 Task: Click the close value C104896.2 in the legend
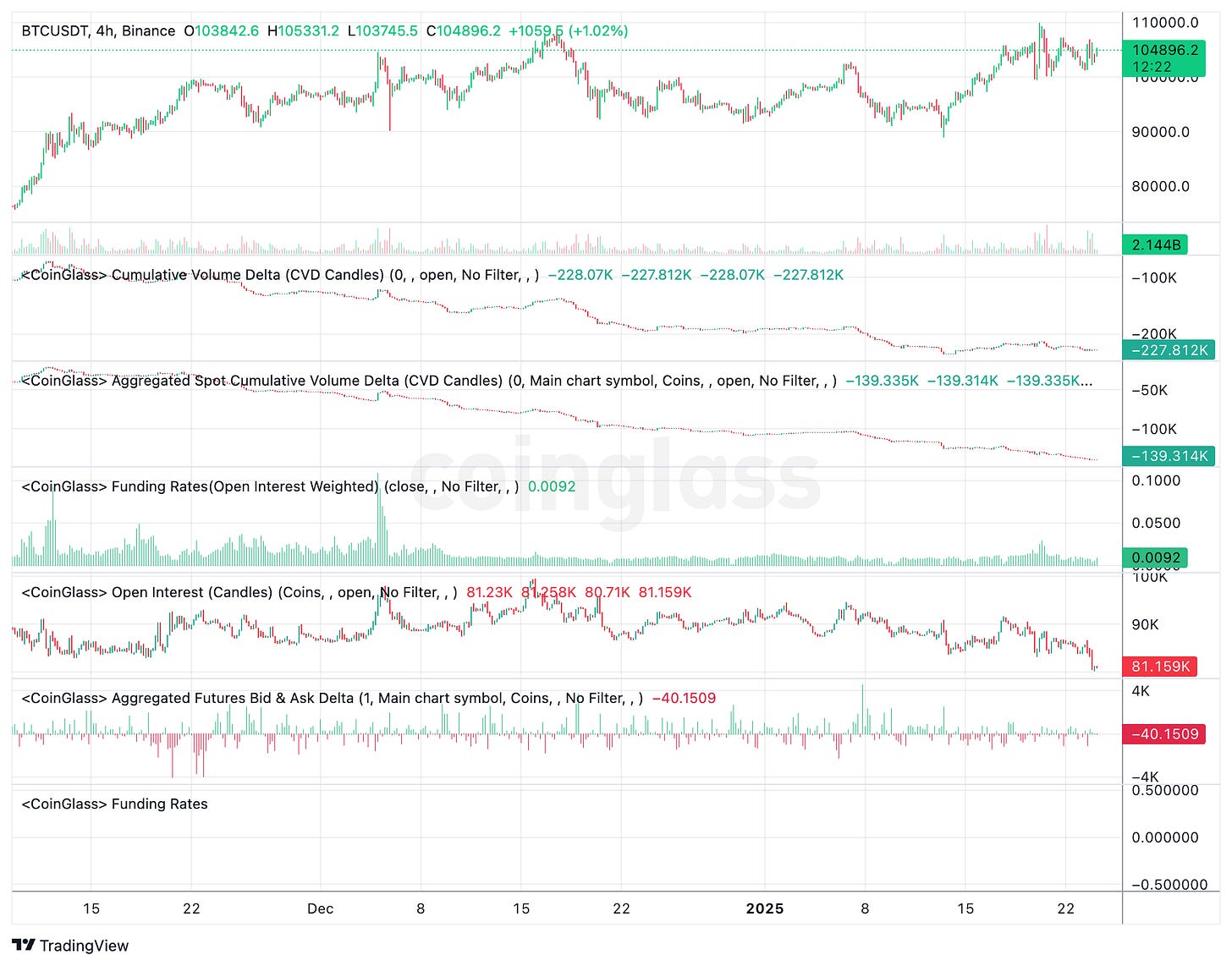tap(463, 31)
